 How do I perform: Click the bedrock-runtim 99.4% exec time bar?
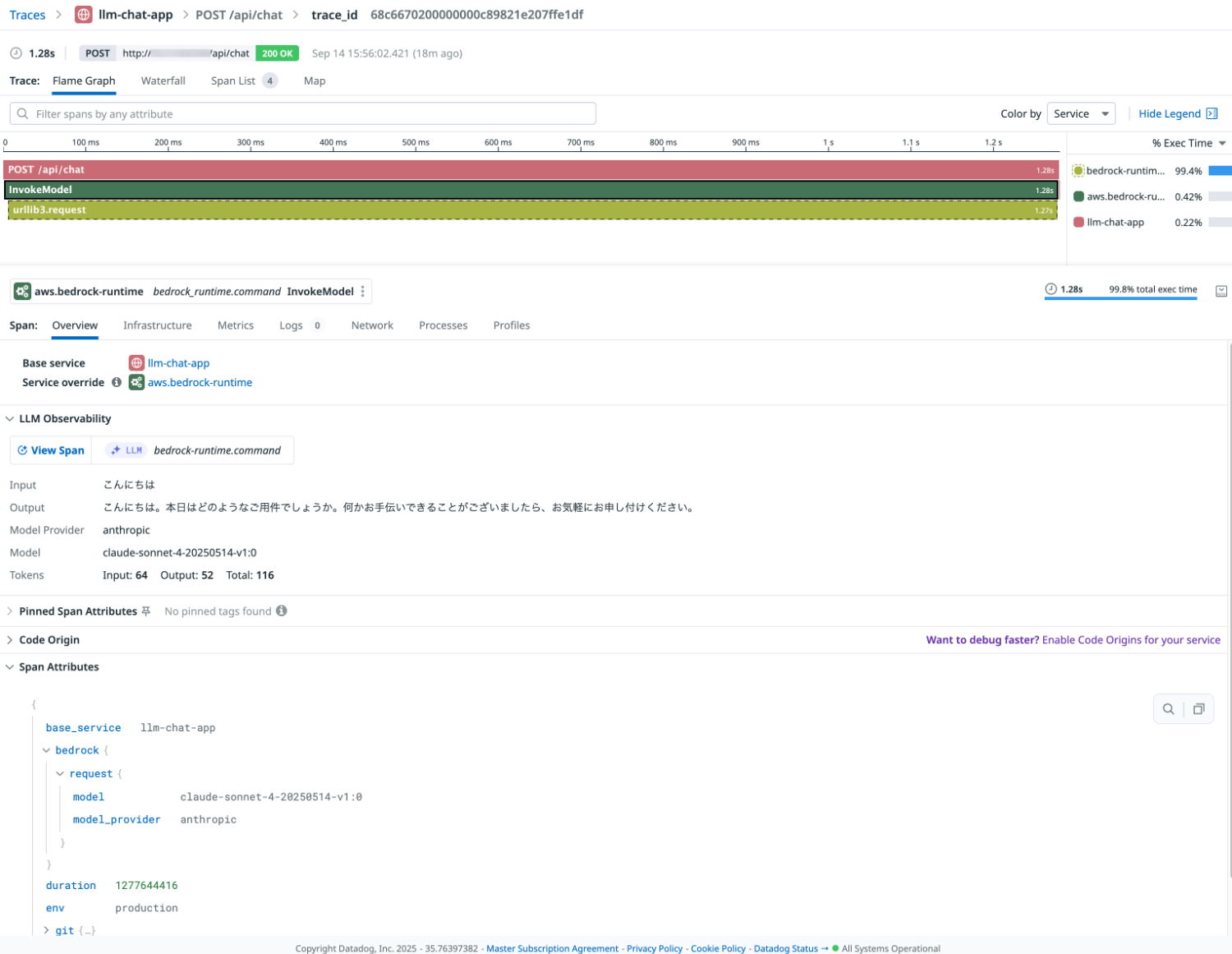pos(1220,171)
